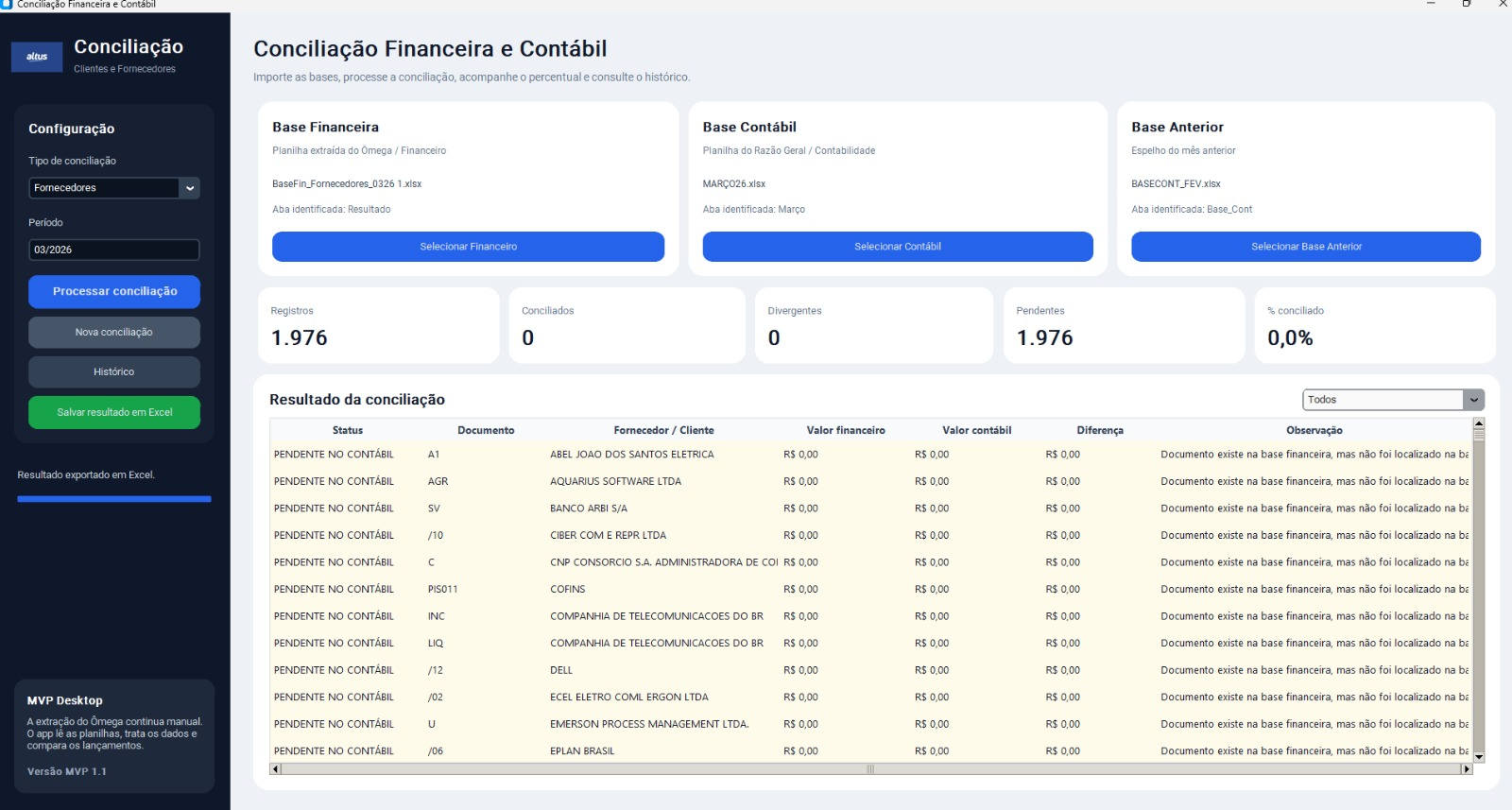Viewport: 1512px width, 810px height.
Task: Click the Valor financeiro column header
Action: coord(846,430)
